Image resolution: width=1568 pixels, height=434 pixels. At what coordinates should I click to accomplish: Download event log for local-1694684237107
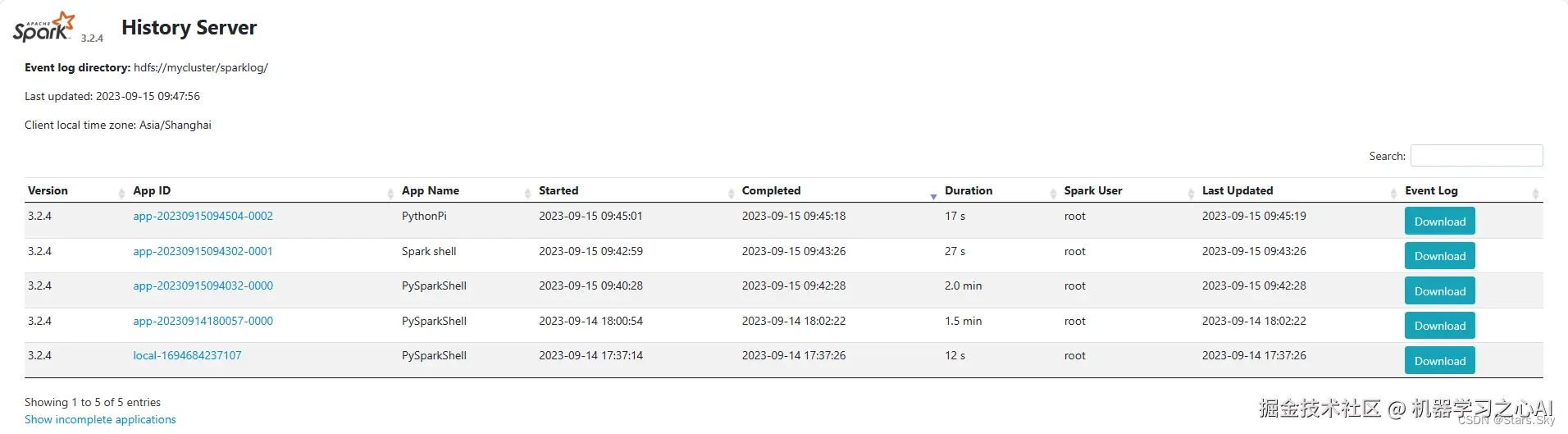(1439, 361)
